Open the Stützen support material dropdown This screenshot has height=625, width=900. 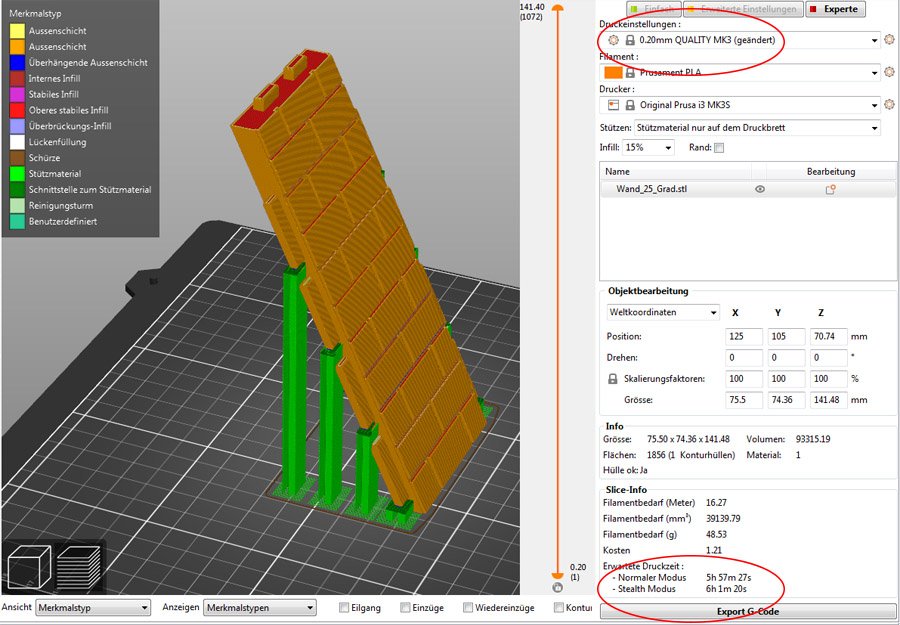[x=756, y=128]
